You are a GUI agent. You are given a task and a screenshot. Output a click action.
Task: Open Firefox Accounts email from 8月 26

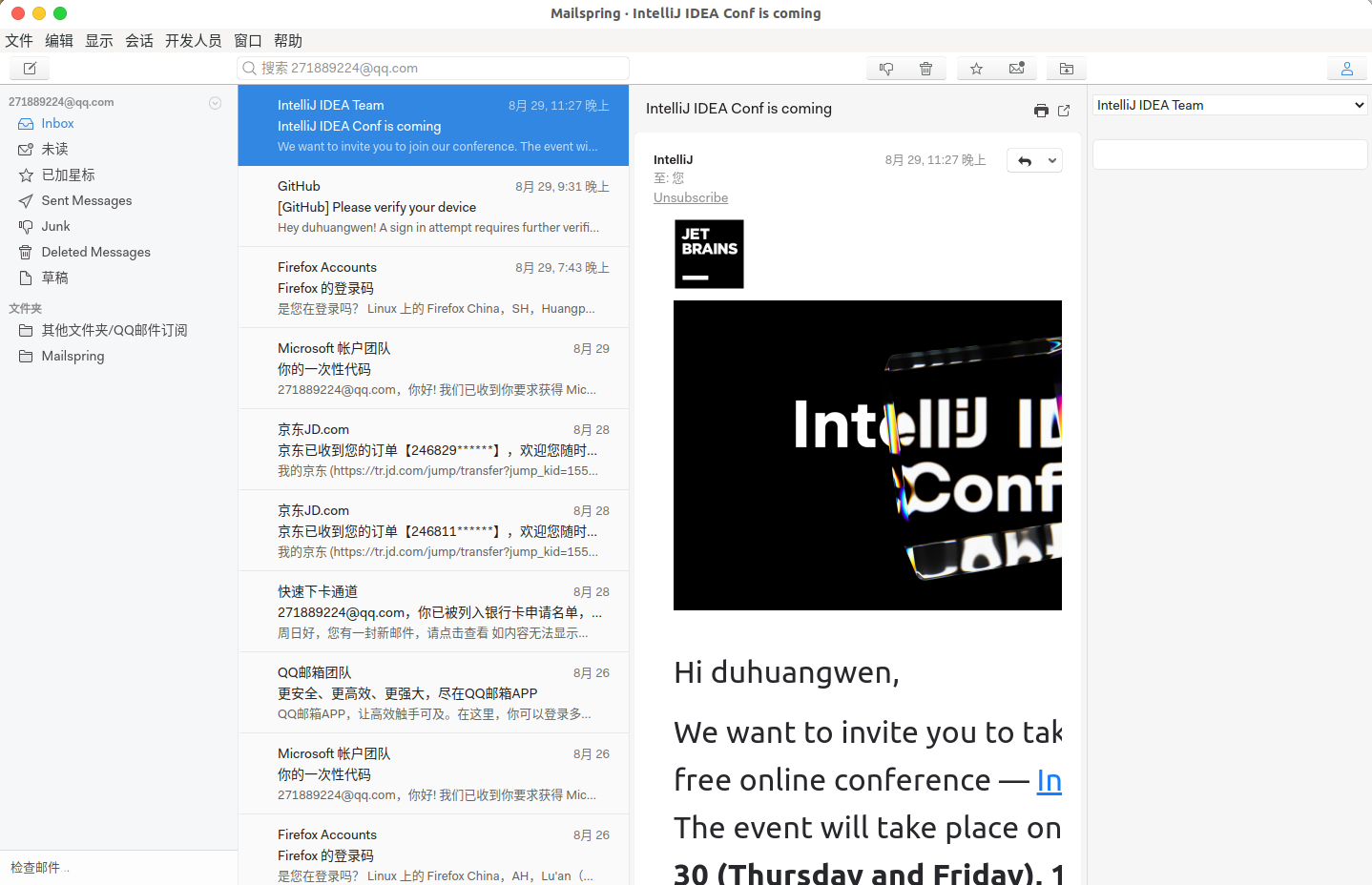tap(433, 850)
